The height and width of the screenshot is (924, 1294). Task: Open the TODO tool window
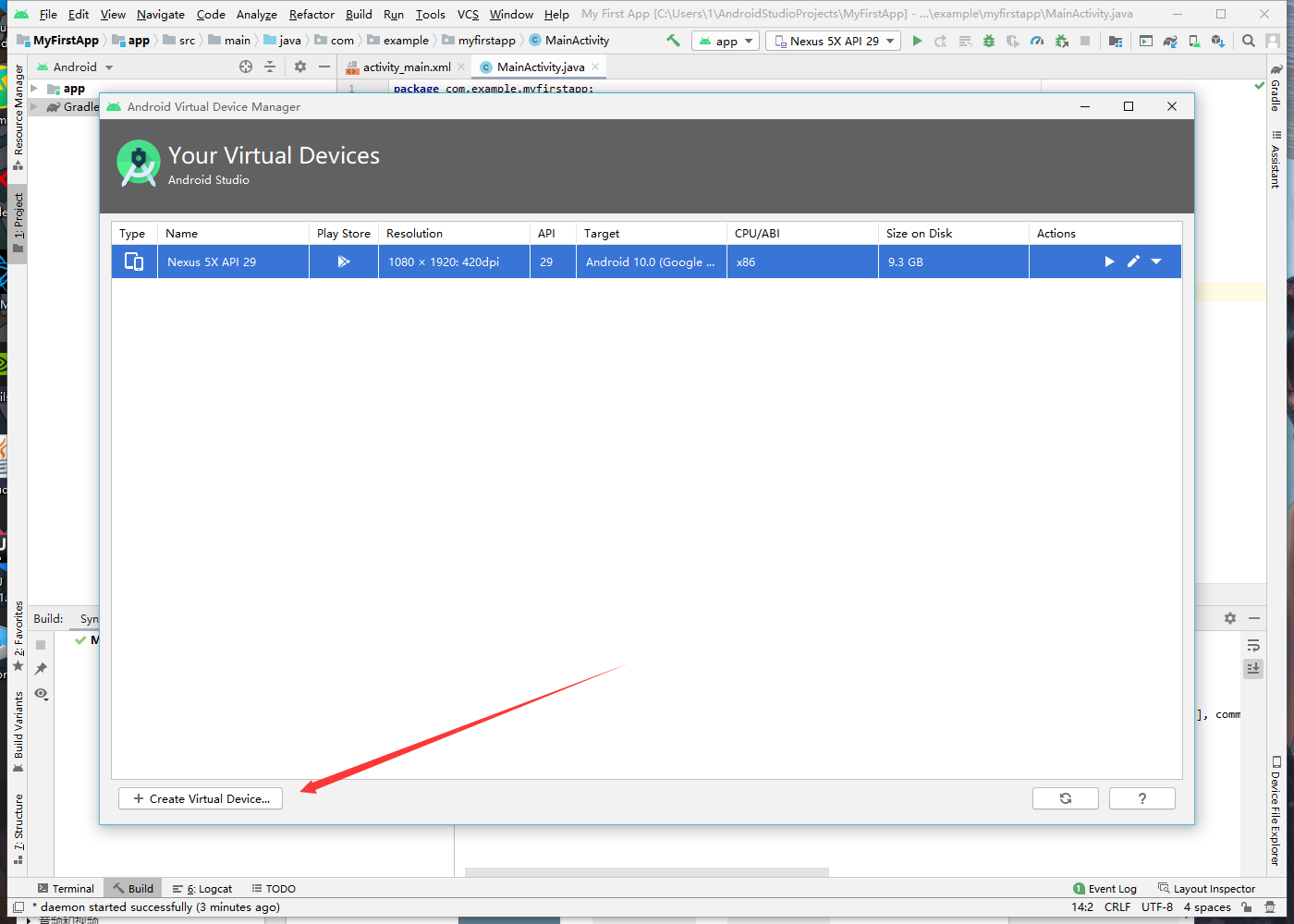[x=274, y=888]
